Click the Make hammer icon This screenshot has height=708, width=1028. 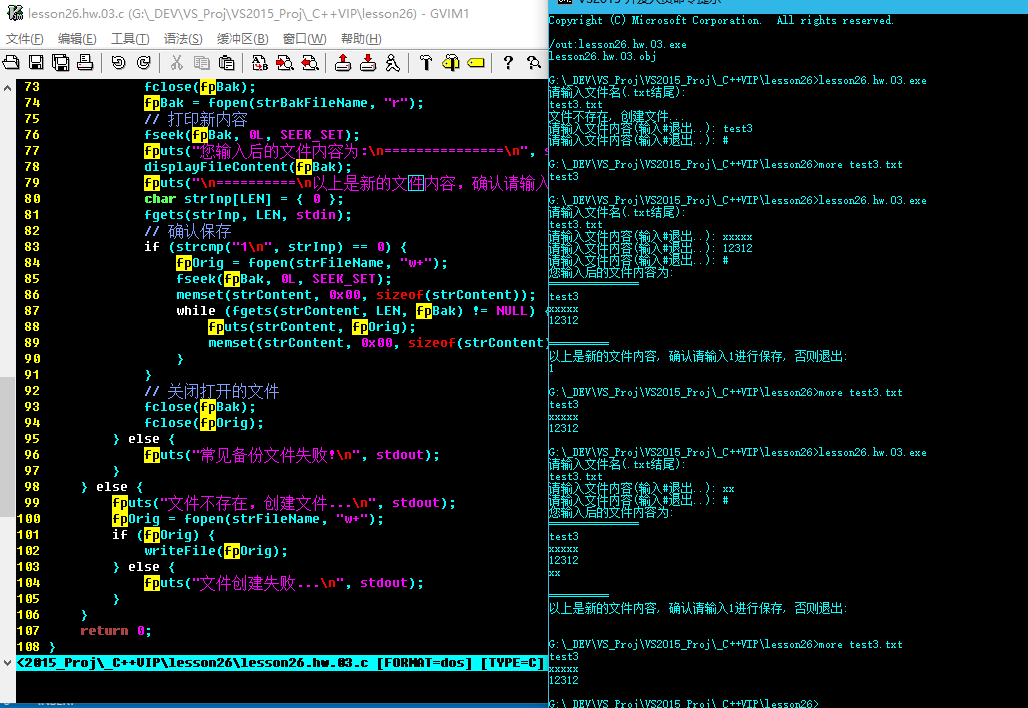(x=425, y=63)
